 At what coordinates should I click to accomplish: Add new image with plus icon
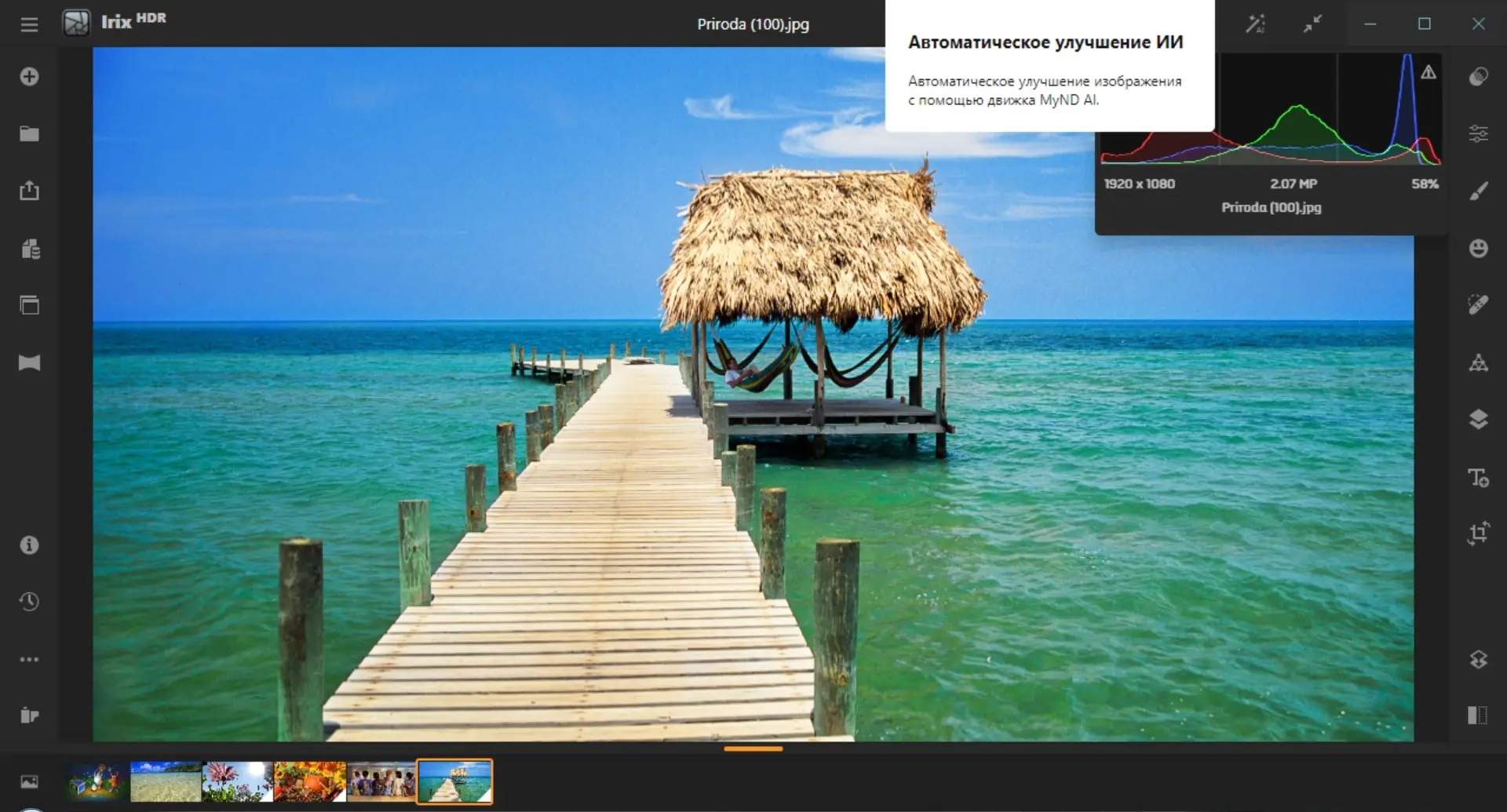pos(29,77)
